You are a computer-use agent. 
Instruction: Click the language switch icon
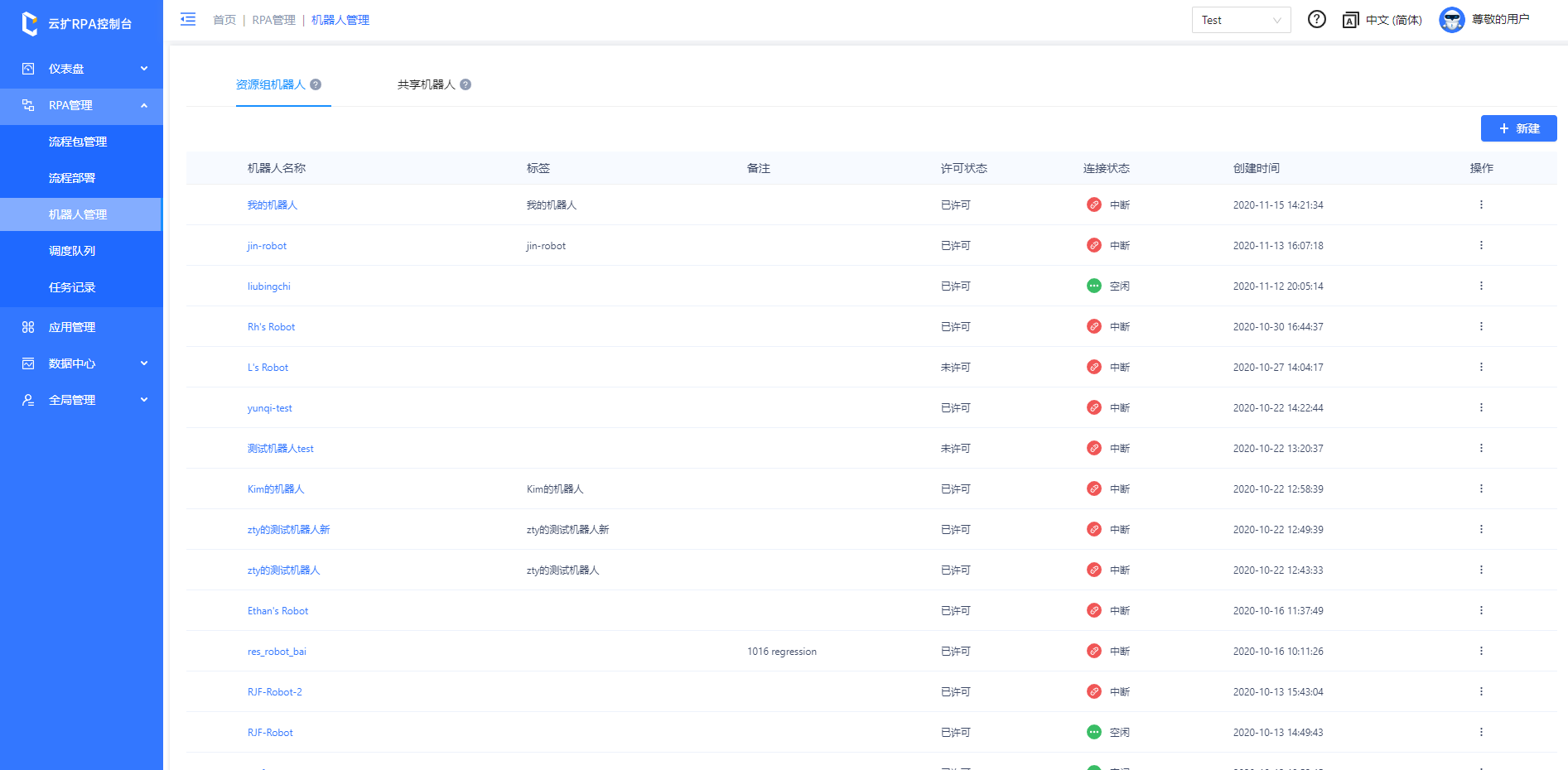tap(1350, 20)
